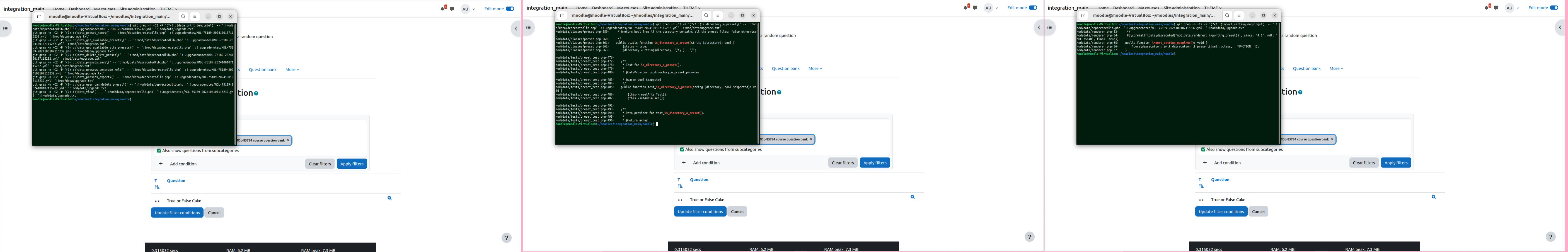1568x252 pixels.
Task: Click the left terminal window scrollbar
Action: tap(235, 84)
